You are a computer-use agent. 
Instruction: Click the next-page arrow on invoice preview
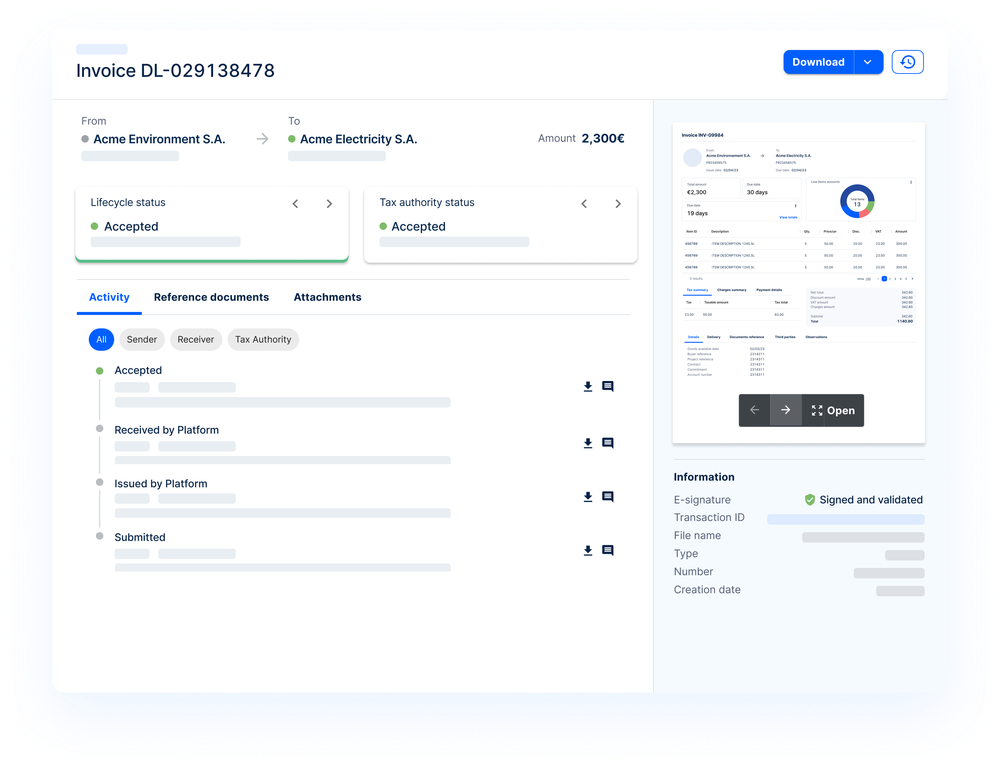click(x=785, y=410)
